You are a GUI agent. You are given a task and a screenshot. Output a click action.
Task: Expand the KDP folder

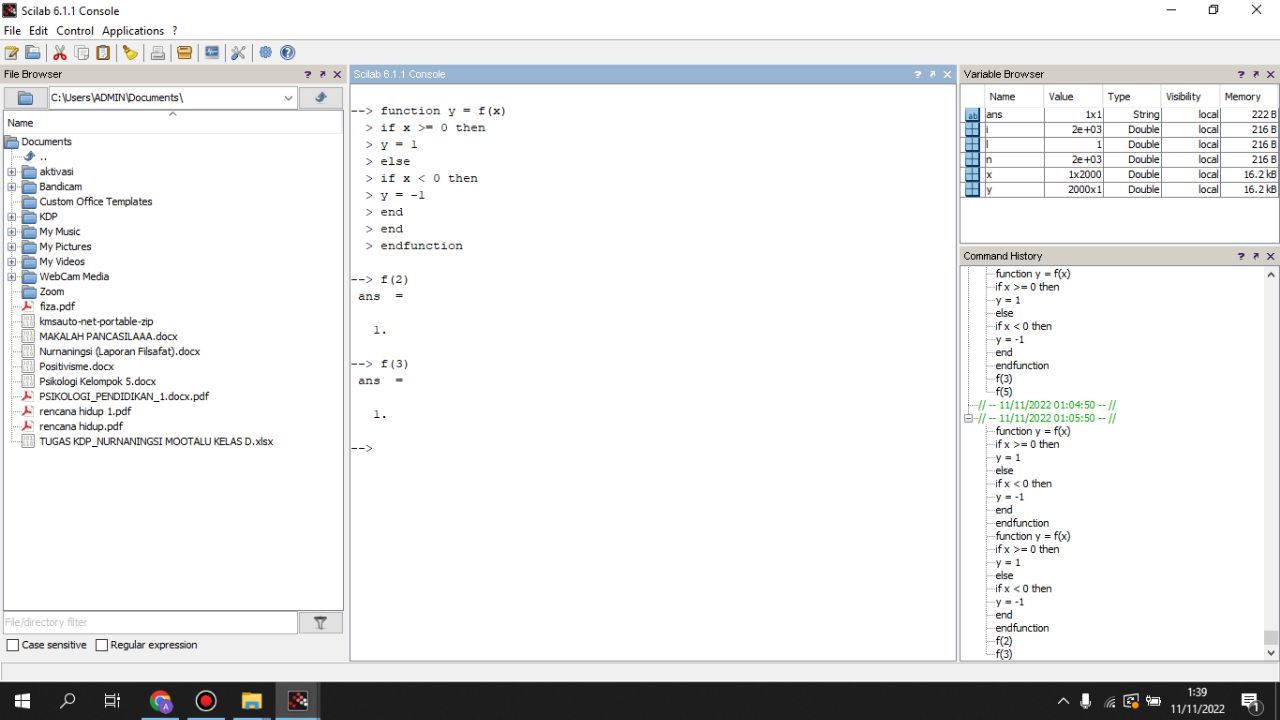click(12, 217)
